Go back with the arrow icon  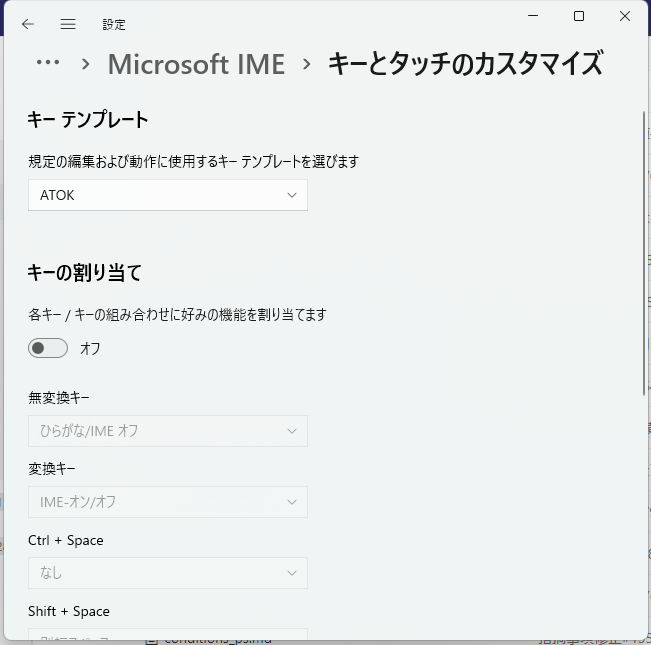28,24
